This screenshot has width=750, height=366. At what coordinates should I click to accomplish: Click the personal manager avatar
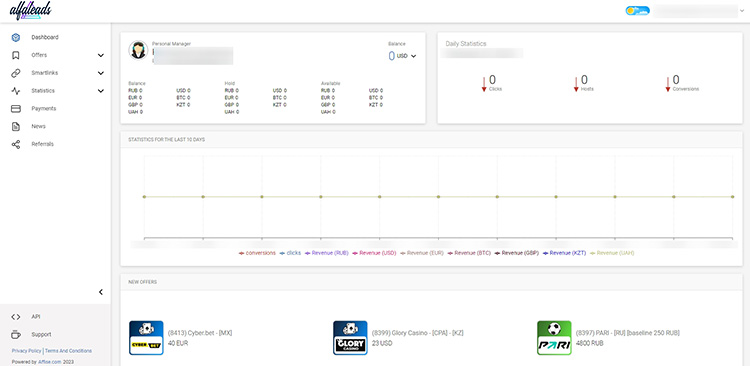coord(138,50)
